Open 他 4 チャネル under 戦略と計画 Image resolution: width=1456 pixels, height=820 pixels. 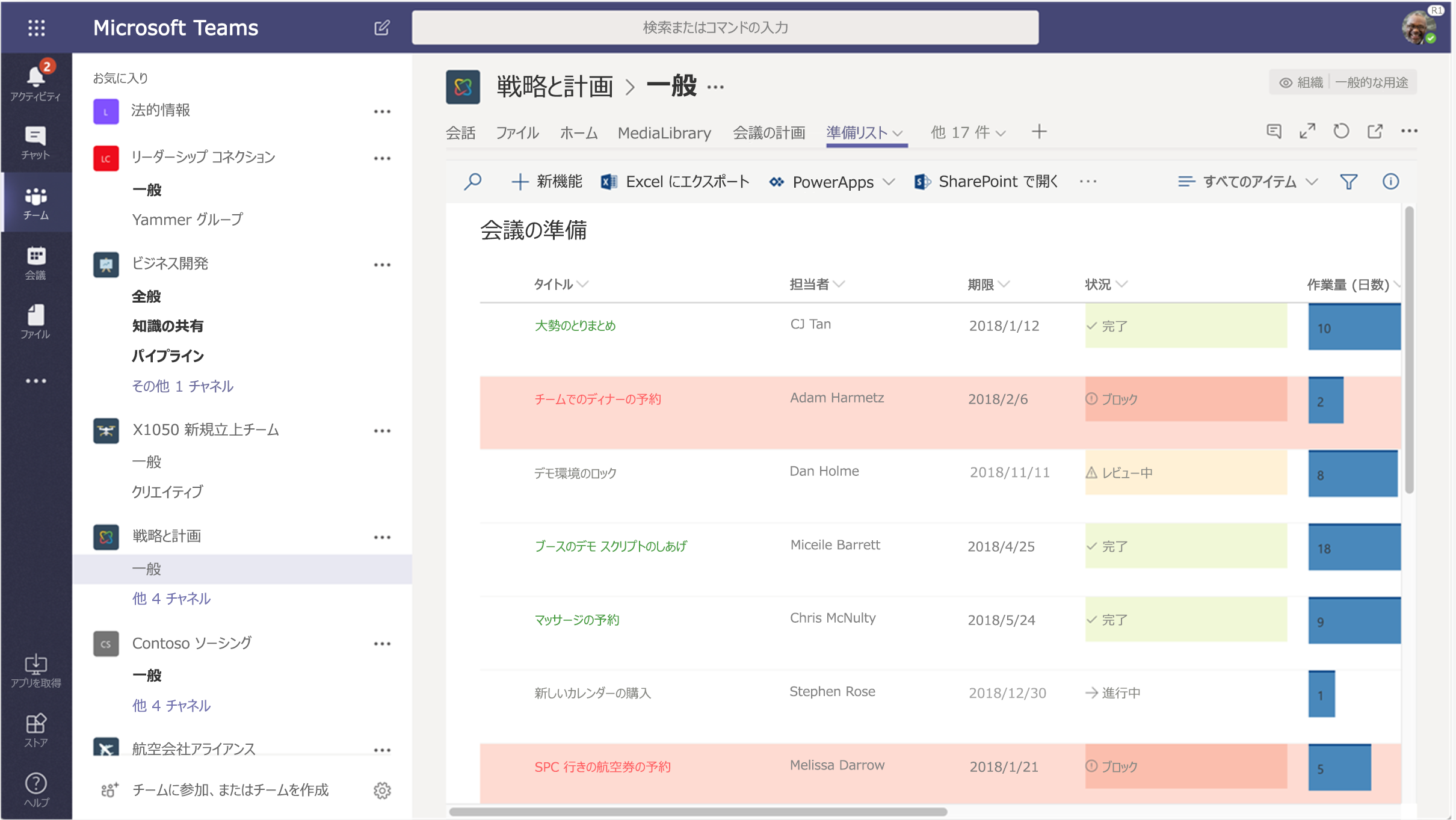pos(171,599)
